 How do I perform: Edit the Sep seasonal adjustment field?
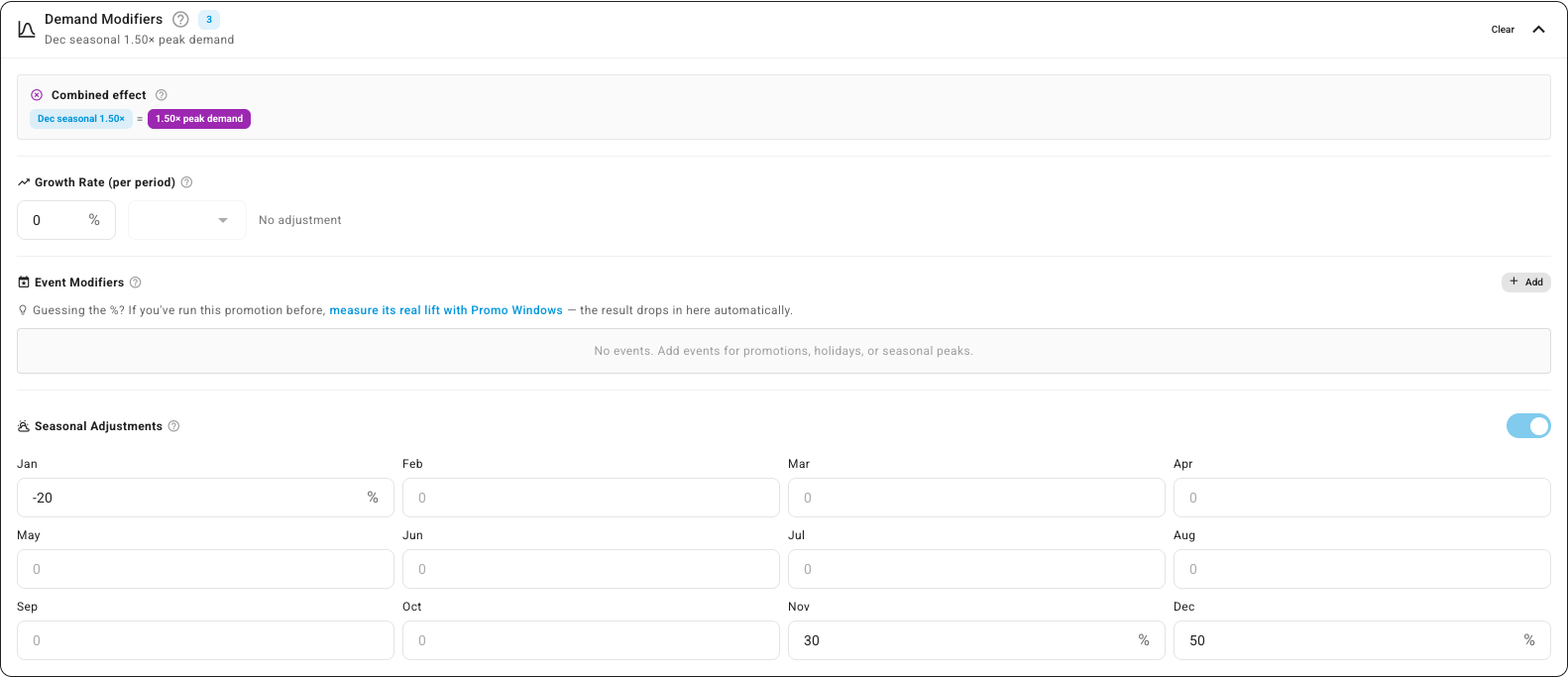(x=205, y=640)
